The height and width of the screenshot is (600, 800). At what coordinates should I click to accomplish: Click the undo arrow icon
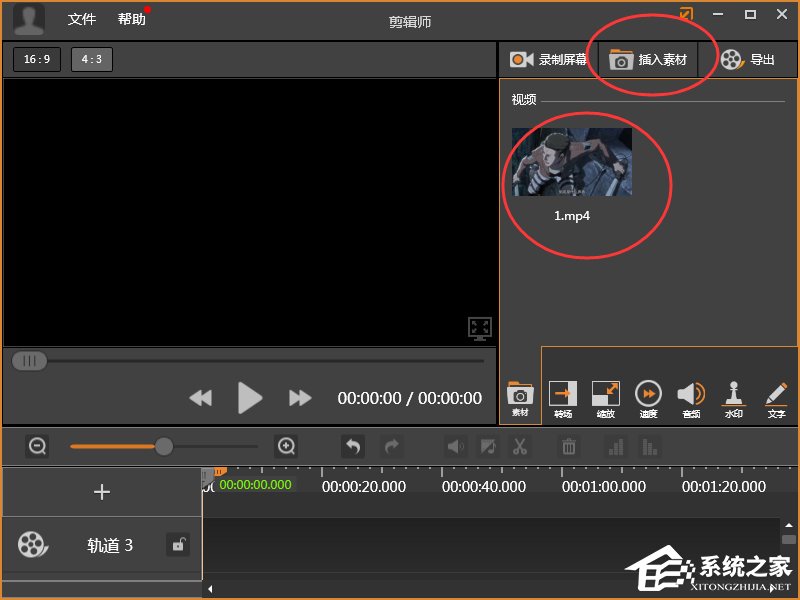click(x=353, y=446)
